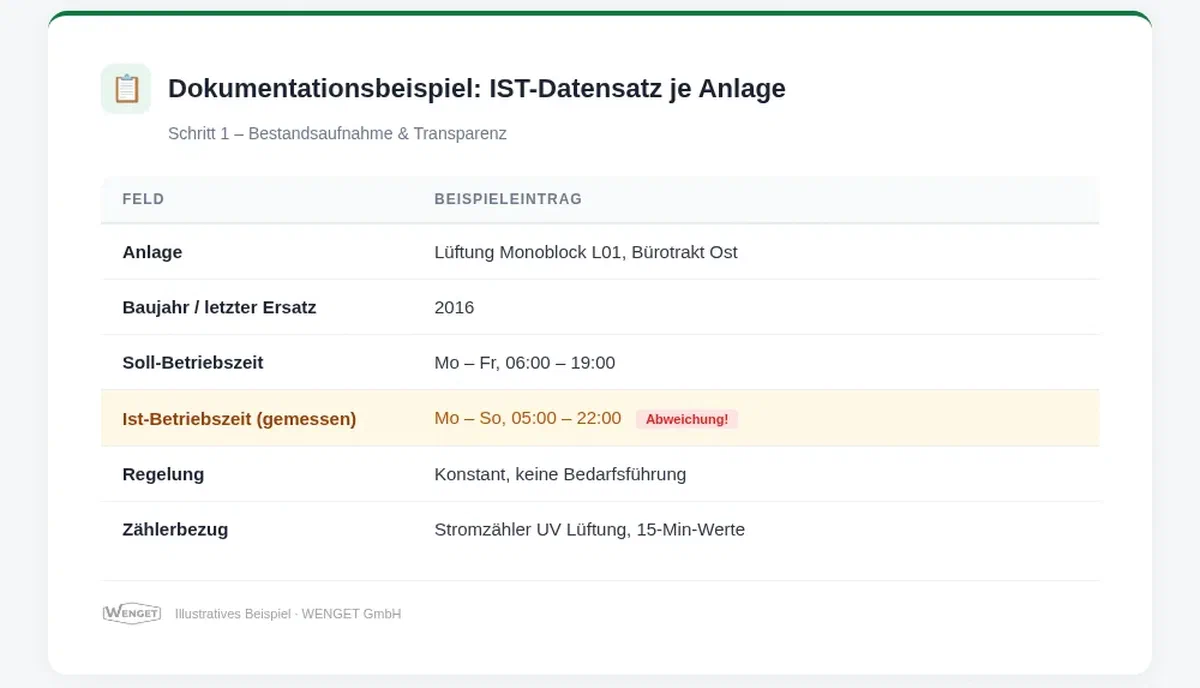Click the 'Regelung' field label
Image resolution: width=1200 pixels, height=688 pixels.
click(163, 474)
